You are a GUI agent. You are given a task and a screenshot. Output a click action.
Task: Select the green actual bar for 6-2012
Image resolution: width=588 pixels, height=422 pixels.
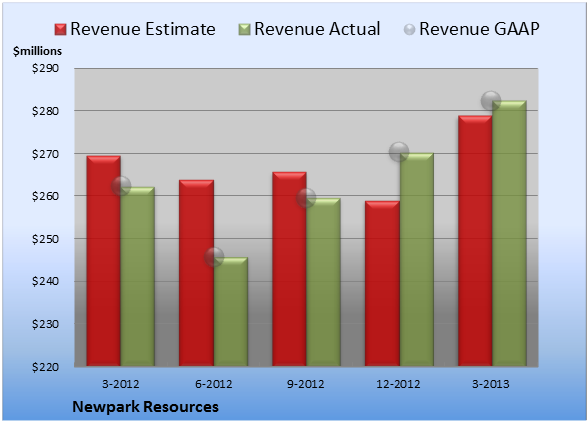point(231,311)
